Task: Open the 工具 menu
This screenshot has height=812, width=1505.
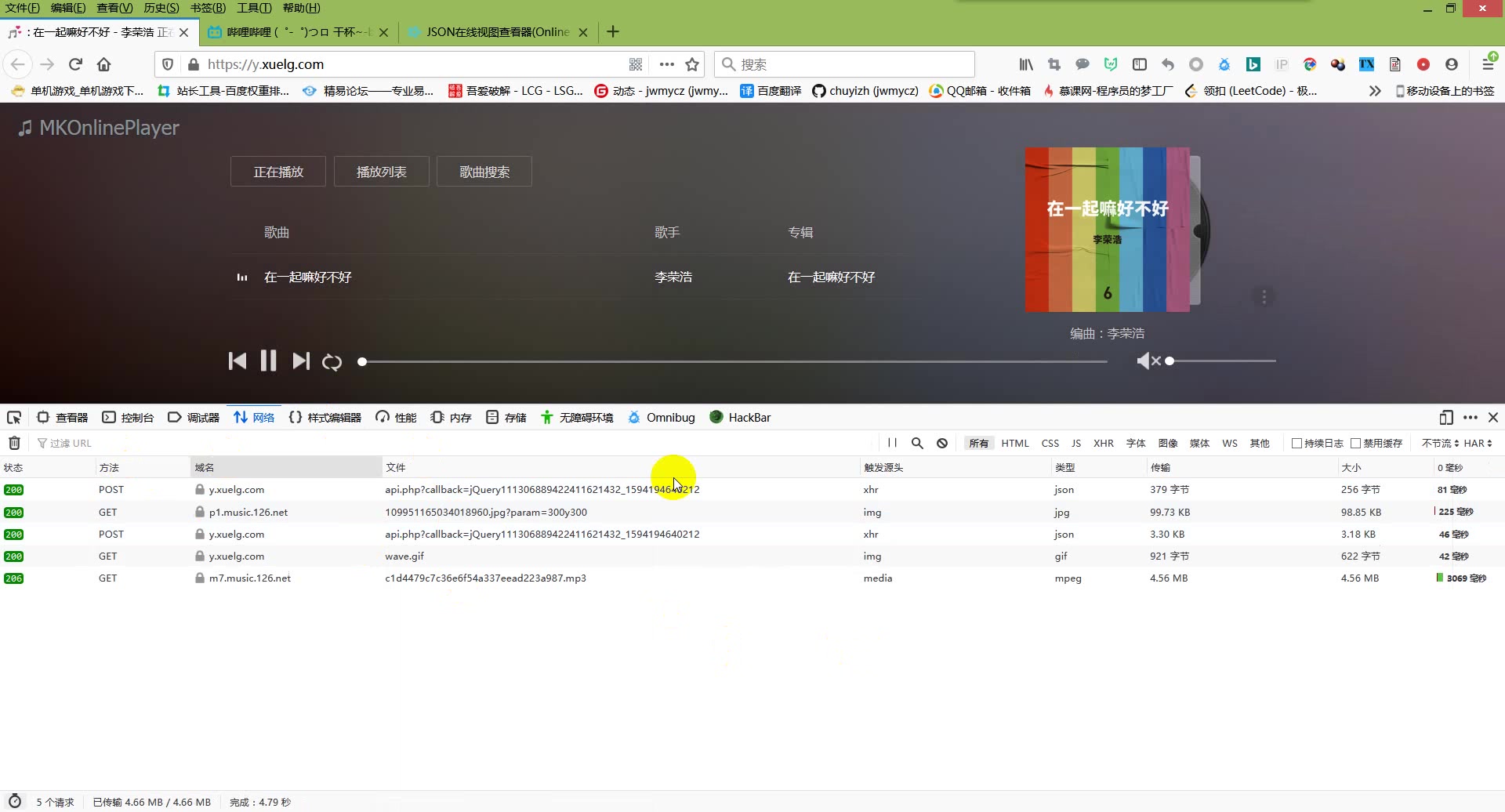Action: pyautogui.click(x=254, y=8)
